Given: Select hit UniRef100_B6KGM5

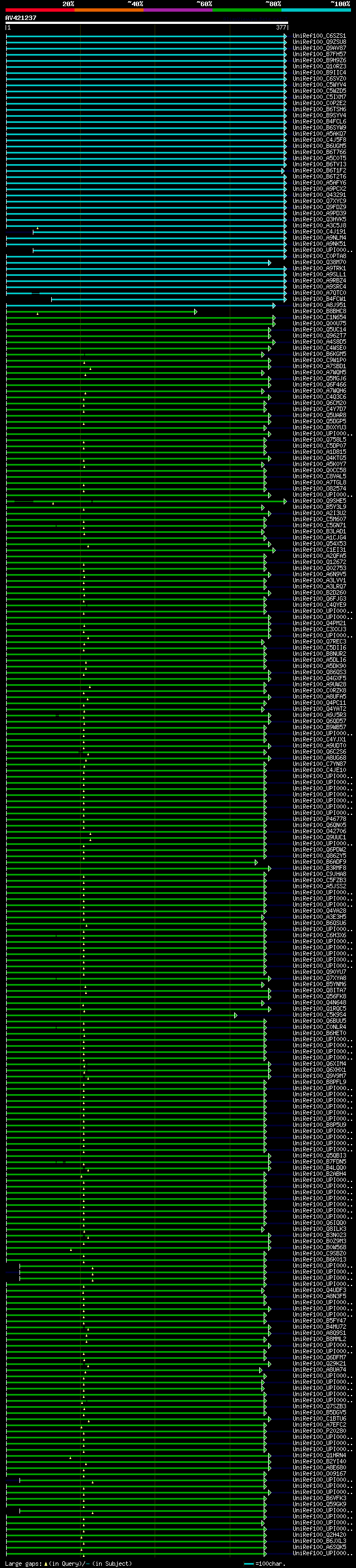Looking at the screenshot, I should click(x=319, y=354).
